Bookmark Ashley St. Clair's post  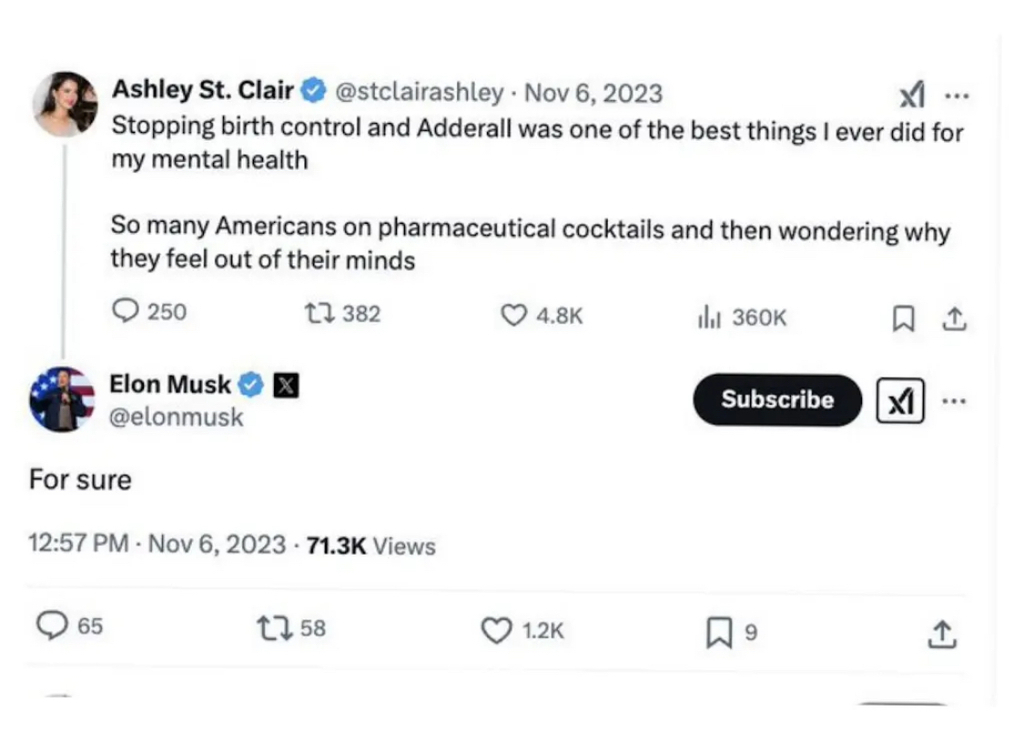click(x=903, y=319)
